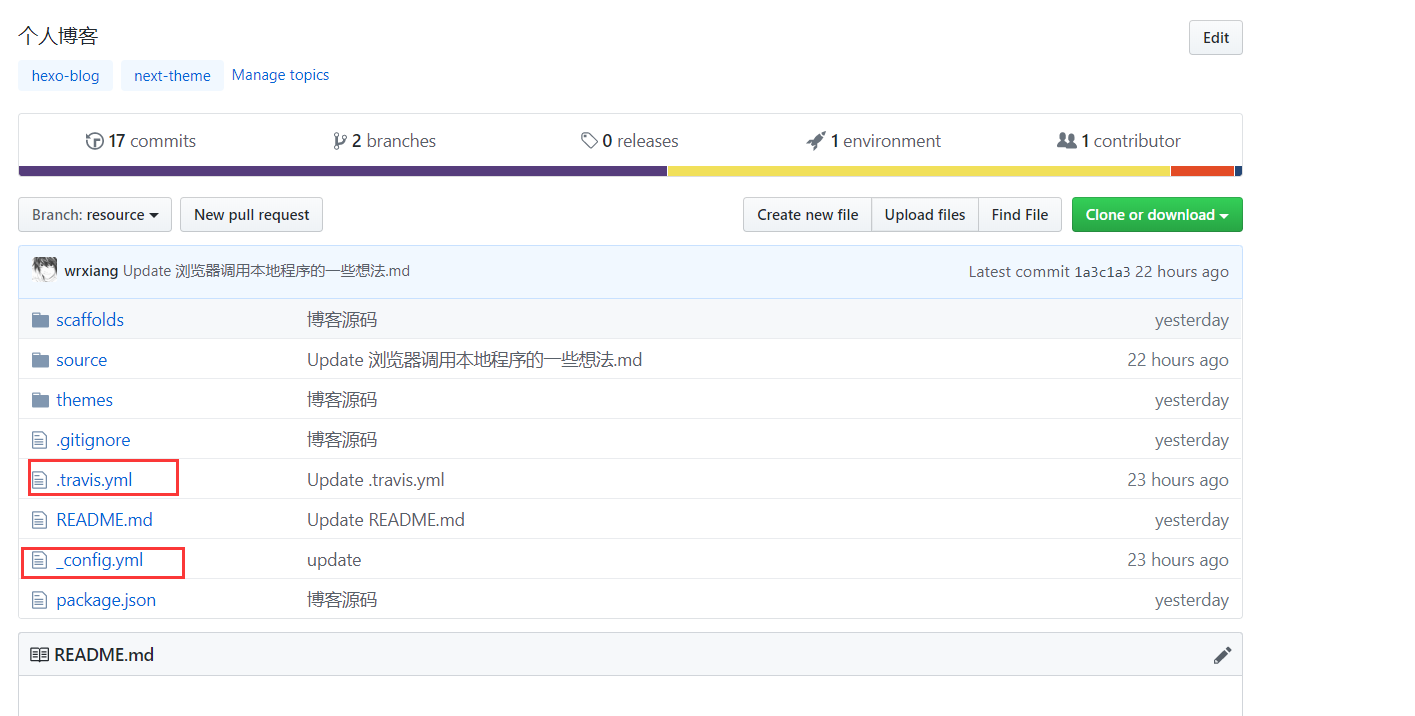Click the 博客源码 message in .gitignore row
This screenshot has height=716, width=1415.
342,440
